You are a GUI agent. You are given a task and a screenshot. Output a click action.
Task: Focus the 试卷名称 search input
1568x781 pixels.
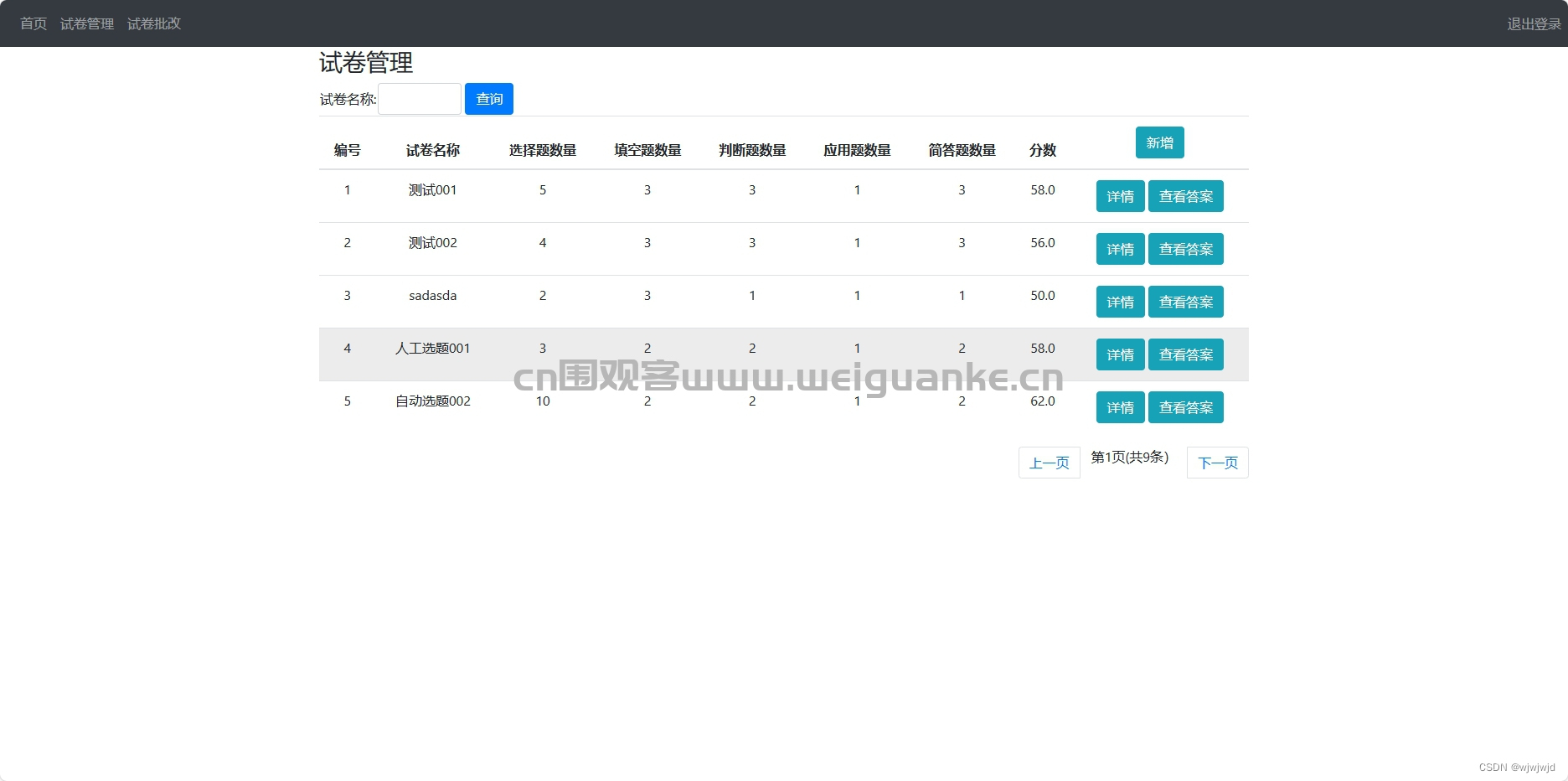tap(420, 99)
